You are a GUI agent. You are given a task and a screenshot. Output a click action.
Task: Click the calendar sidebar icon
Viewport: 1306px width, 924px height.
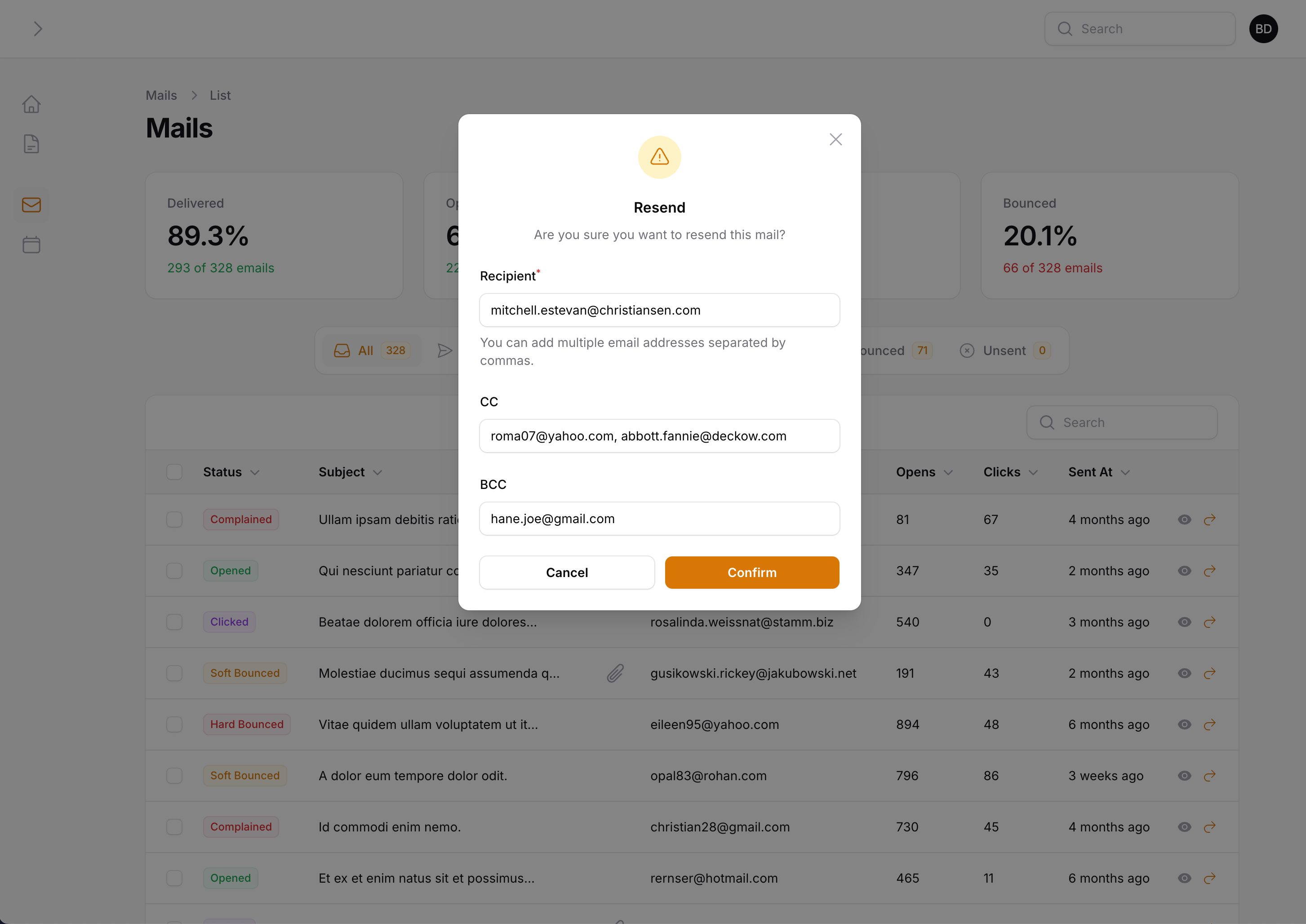31,245
